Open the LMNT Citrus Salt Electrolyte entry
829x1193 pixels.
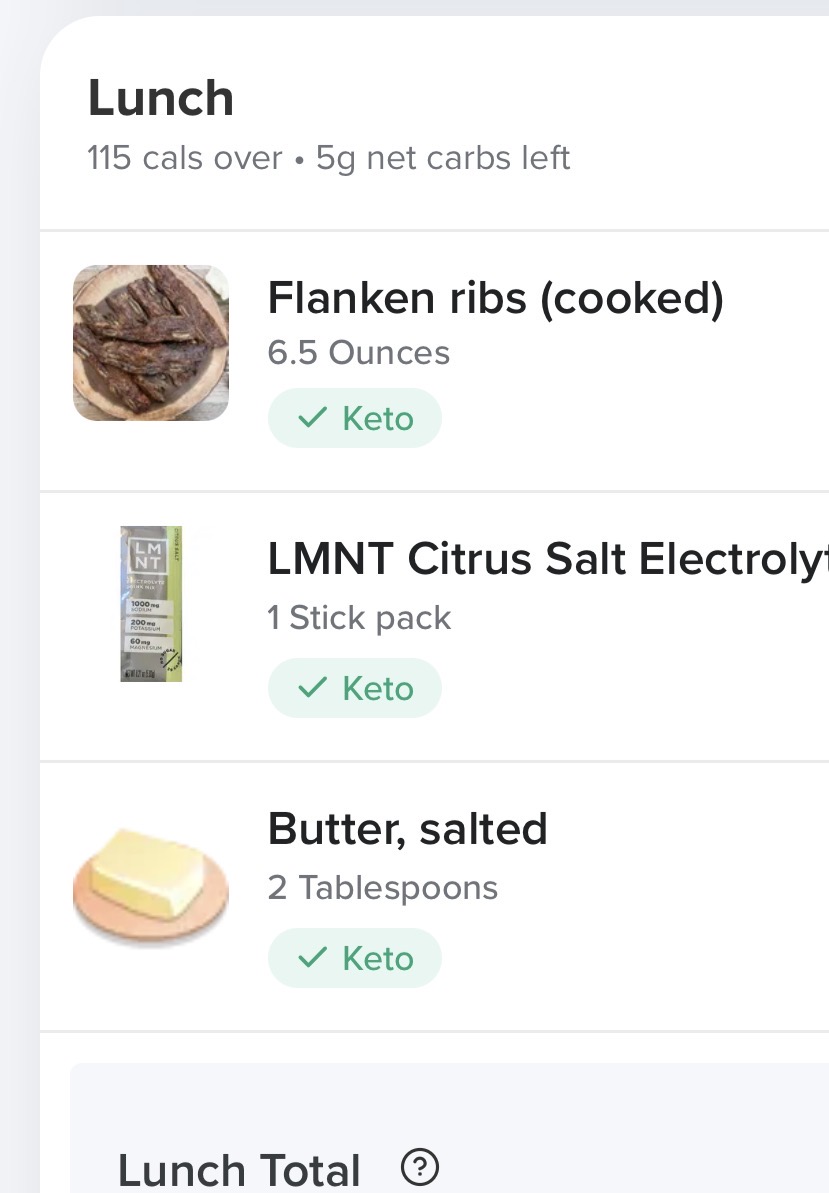pos(547,560)
